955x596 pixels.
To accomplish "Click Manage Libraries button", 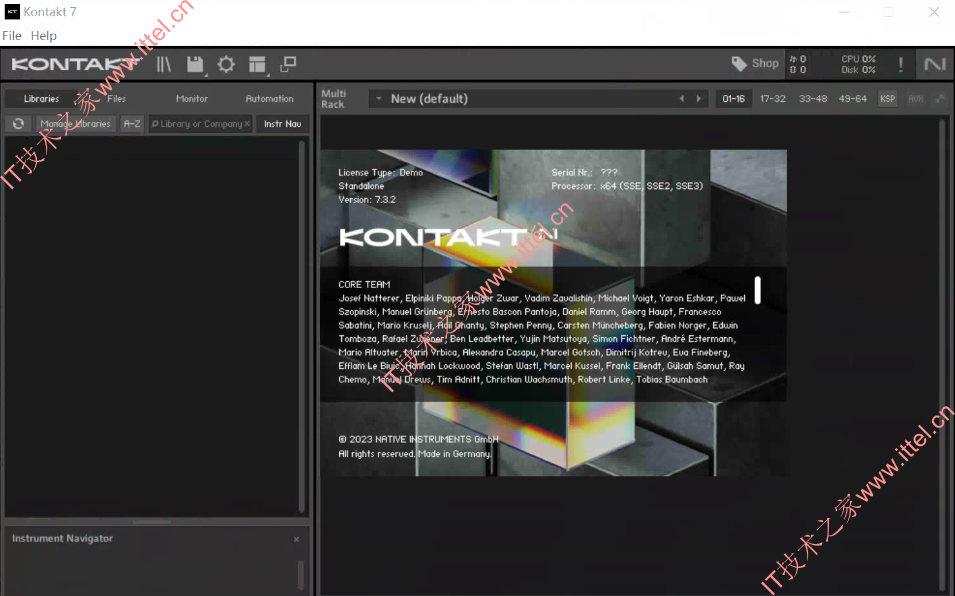I will pos(76,124).
